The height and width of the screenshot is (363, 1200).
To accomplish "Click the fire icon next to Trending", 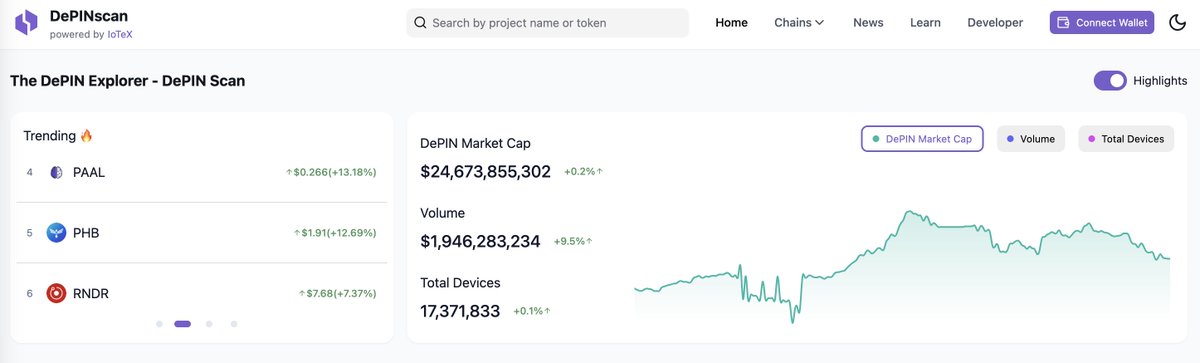I will point(86,136).
